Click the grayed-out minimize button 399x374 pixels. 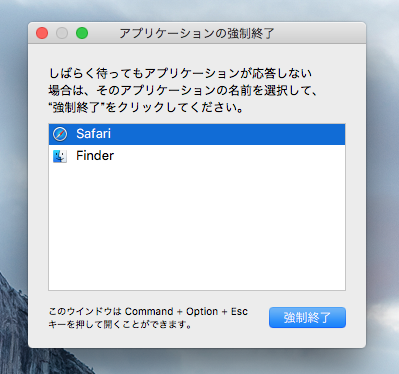62,33
